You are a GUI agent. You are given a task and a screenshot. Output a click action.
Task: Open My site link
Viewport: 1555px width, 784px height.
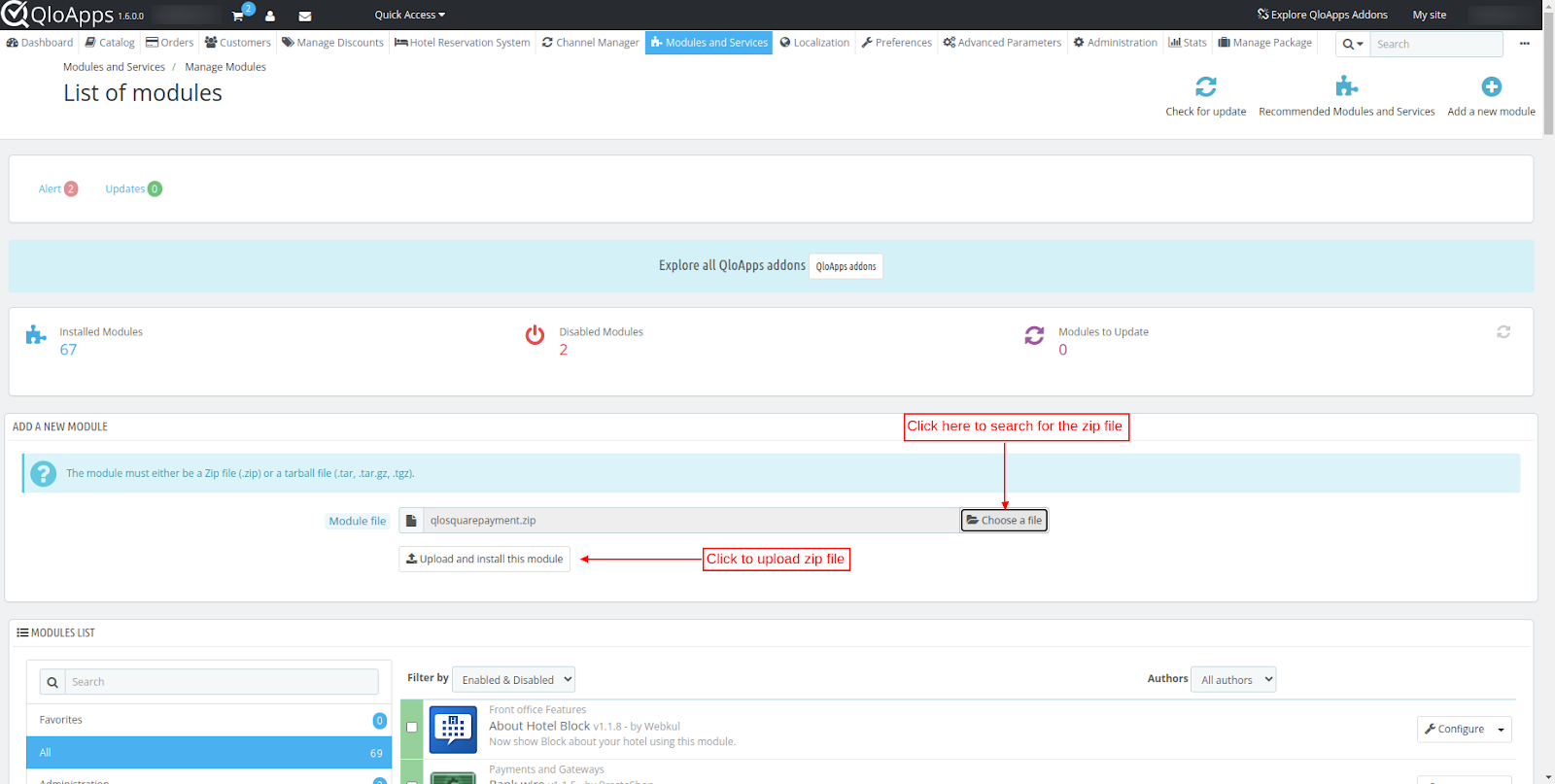(x=1429, y=15)
